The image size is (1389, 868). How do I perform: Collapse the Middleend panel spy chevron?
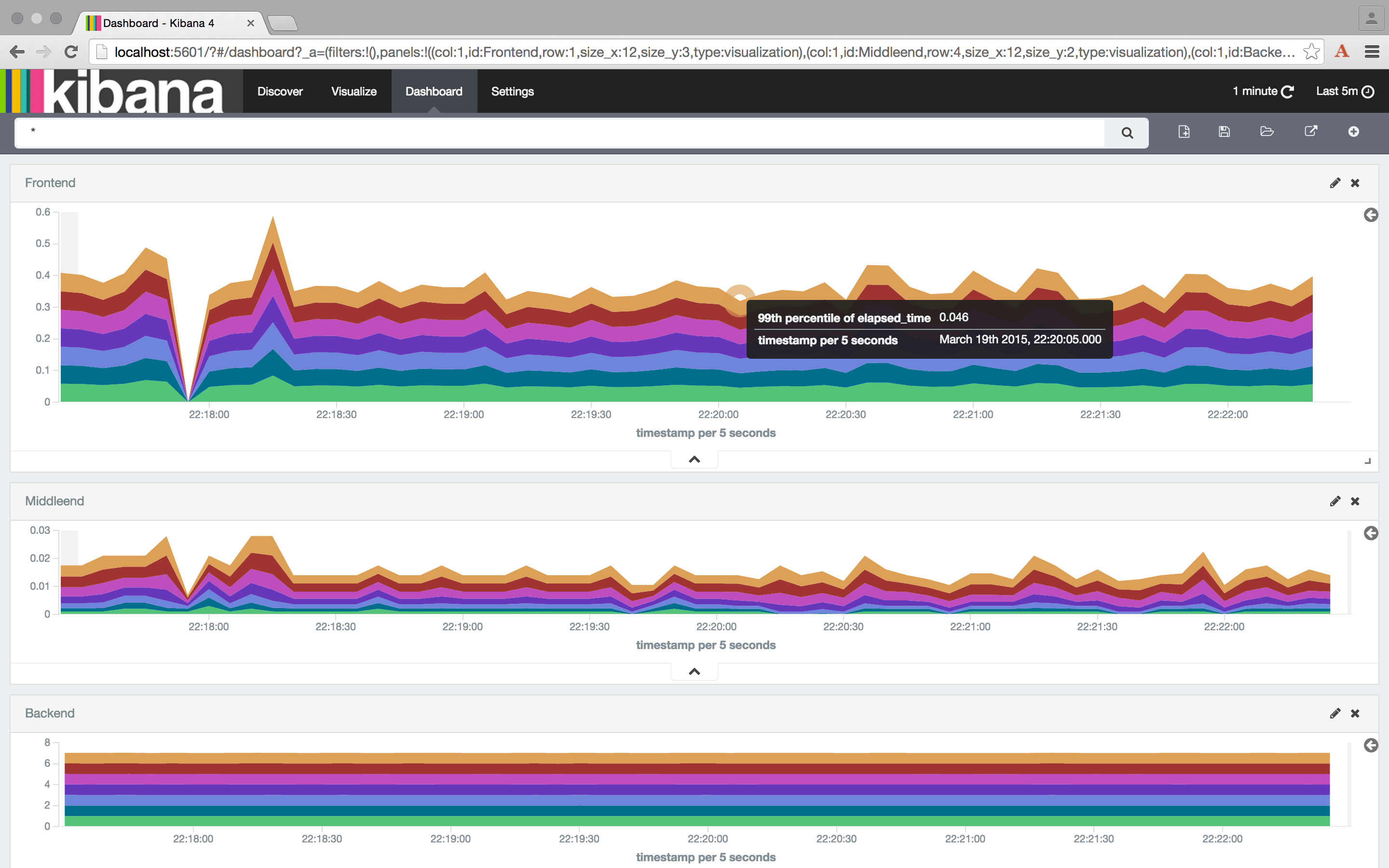(x=694, y=672)
